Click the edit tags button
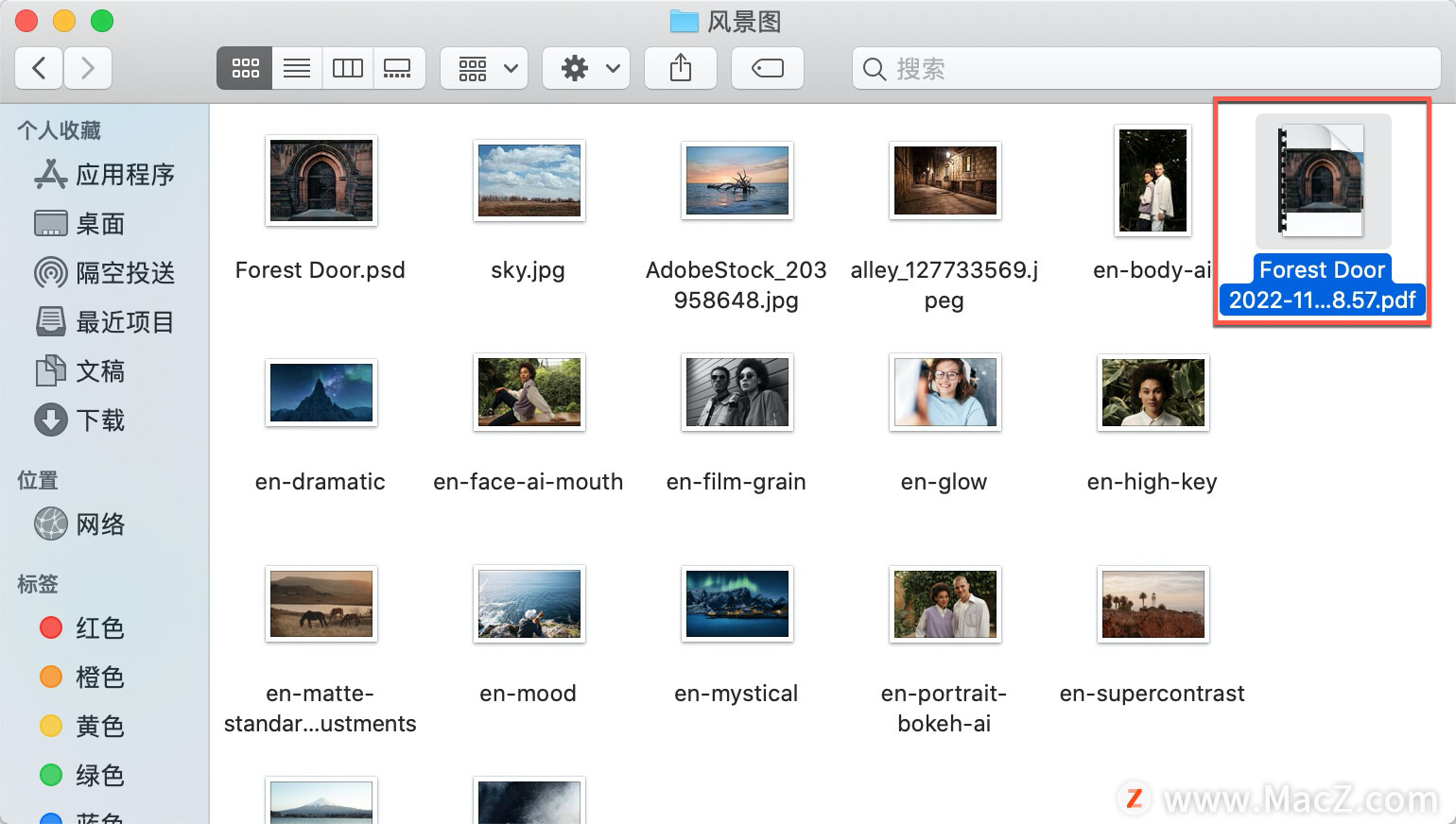The width and height of the screenshot is (1456, 824). point(768,68)
